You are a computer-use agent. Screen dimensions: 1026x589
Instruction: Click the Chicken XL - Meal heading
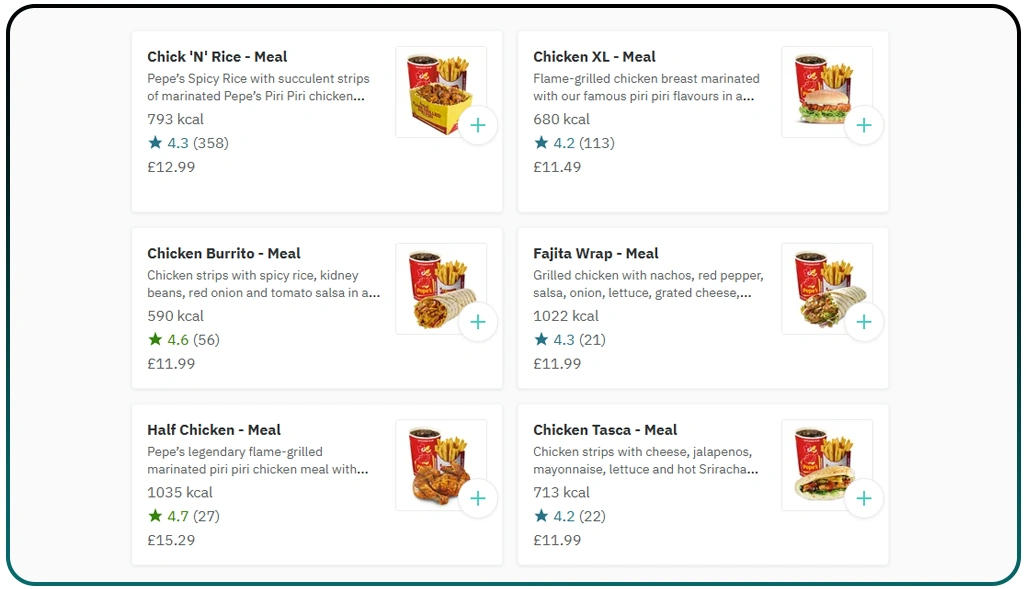(594, 57)
